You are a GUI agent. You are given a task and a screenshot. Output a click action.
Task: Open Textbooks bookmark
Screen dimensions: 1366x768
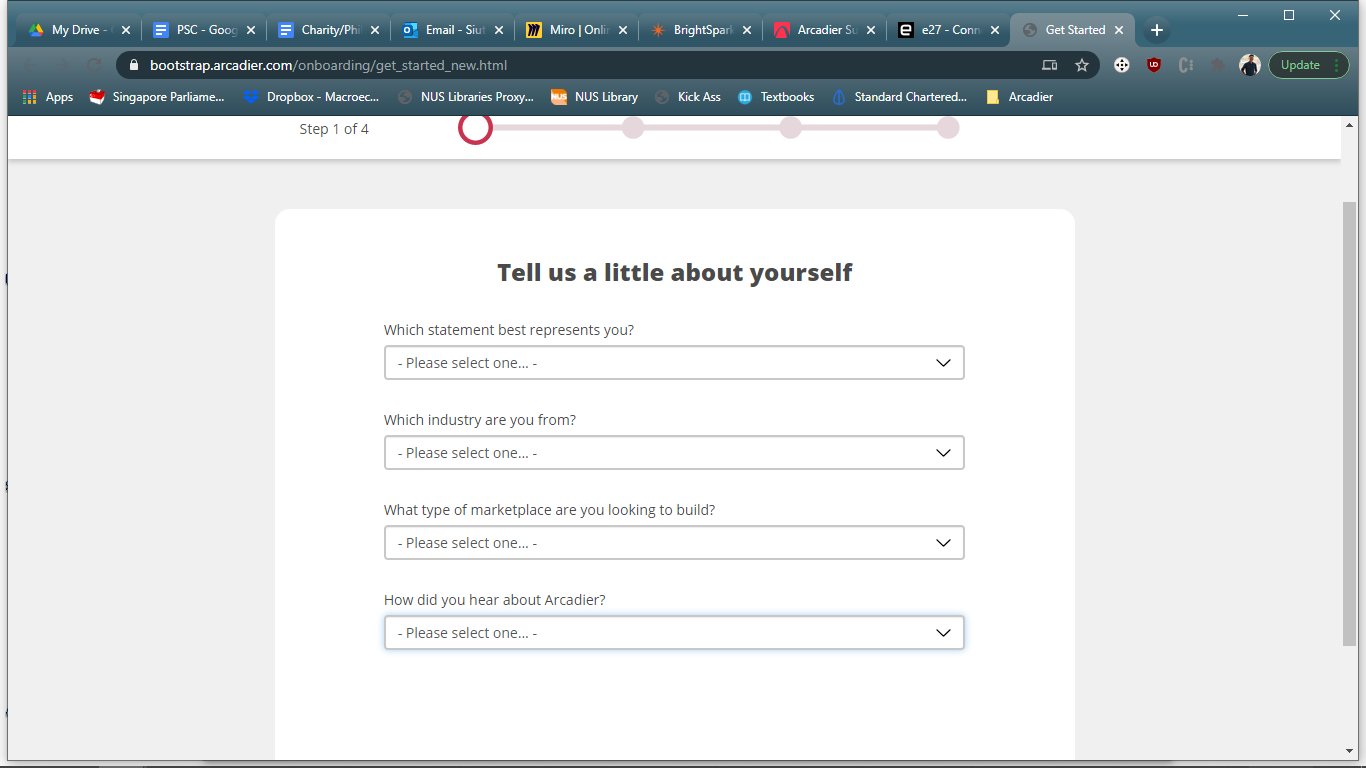[776, 97]
